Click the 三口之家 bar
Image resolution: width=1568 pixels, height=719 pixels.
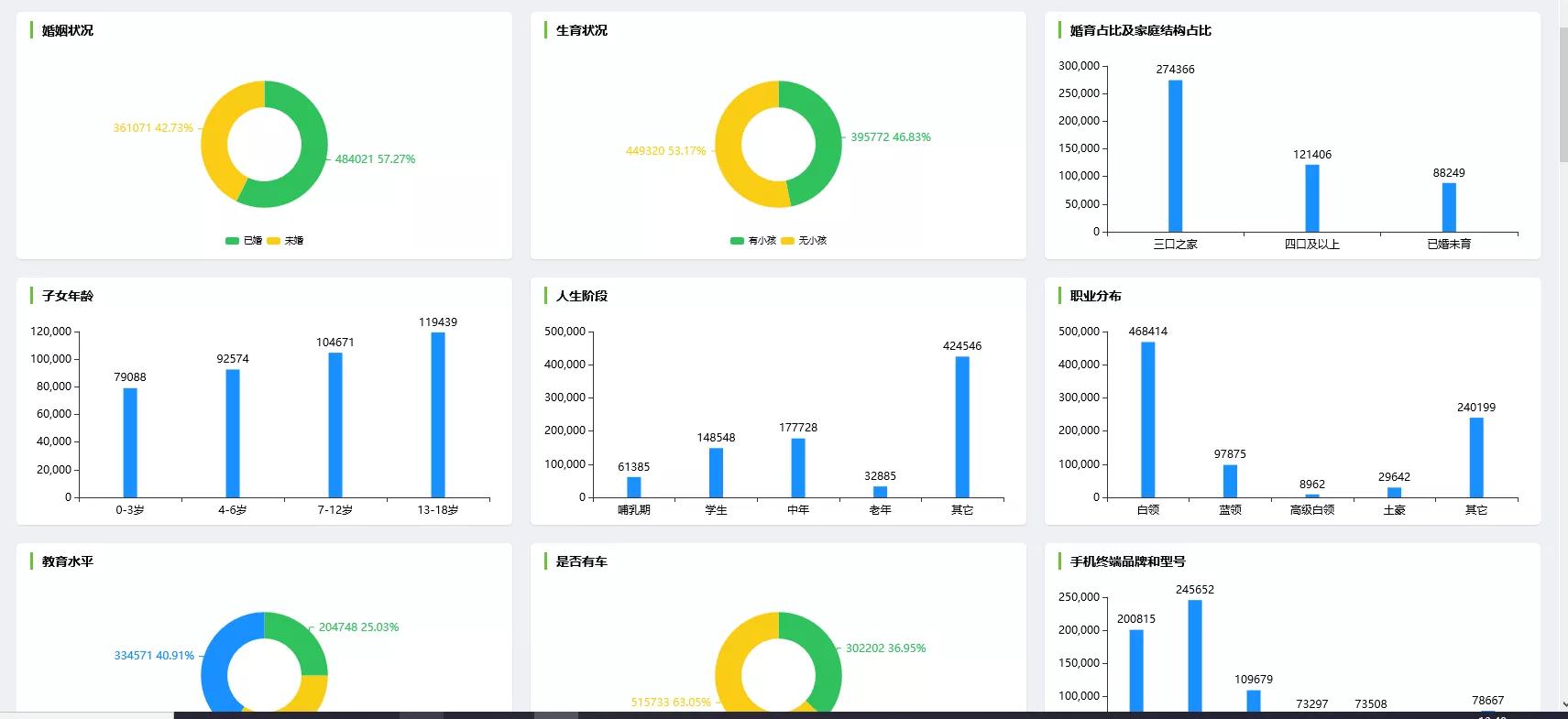click(1175, 156)
